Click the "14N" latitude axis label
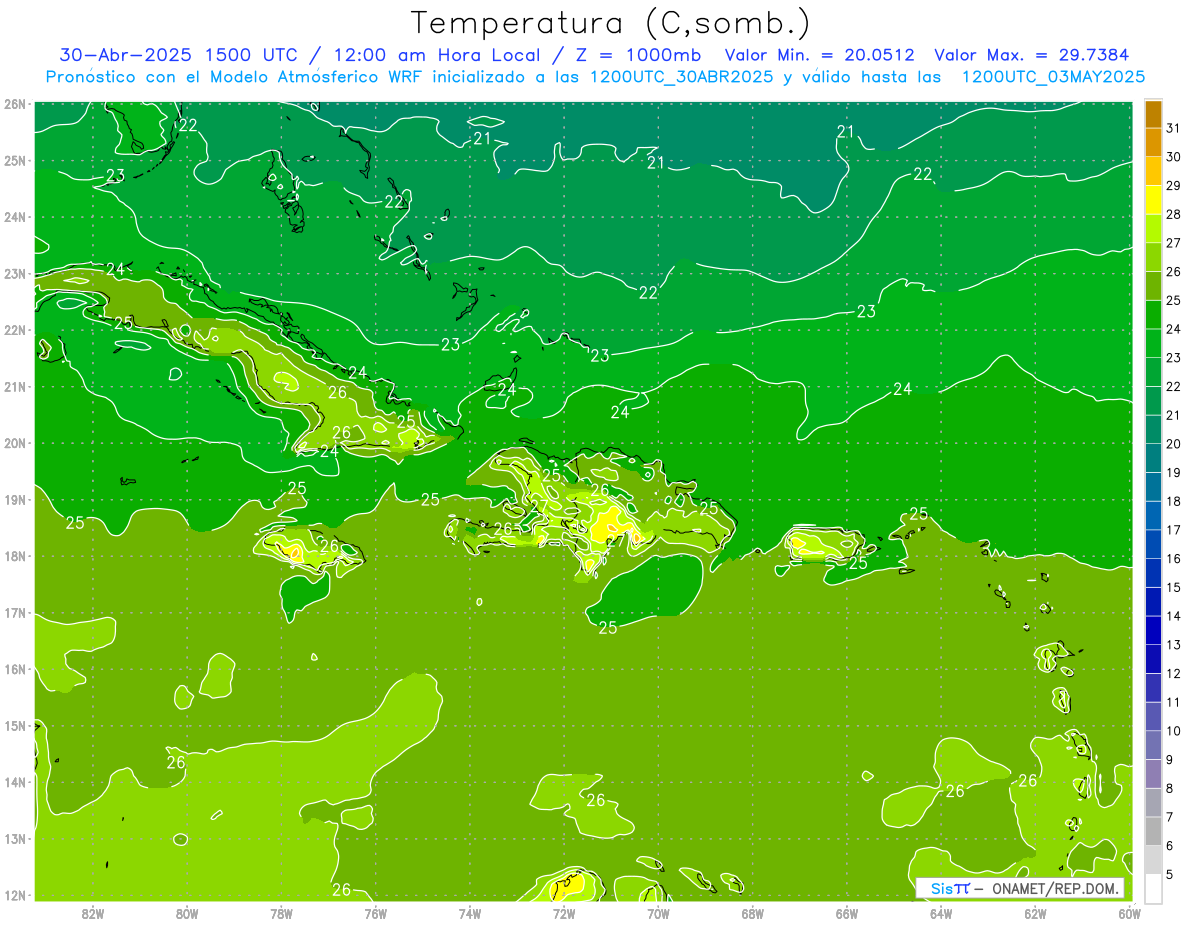1200x927 pixels. pos(15,782)
